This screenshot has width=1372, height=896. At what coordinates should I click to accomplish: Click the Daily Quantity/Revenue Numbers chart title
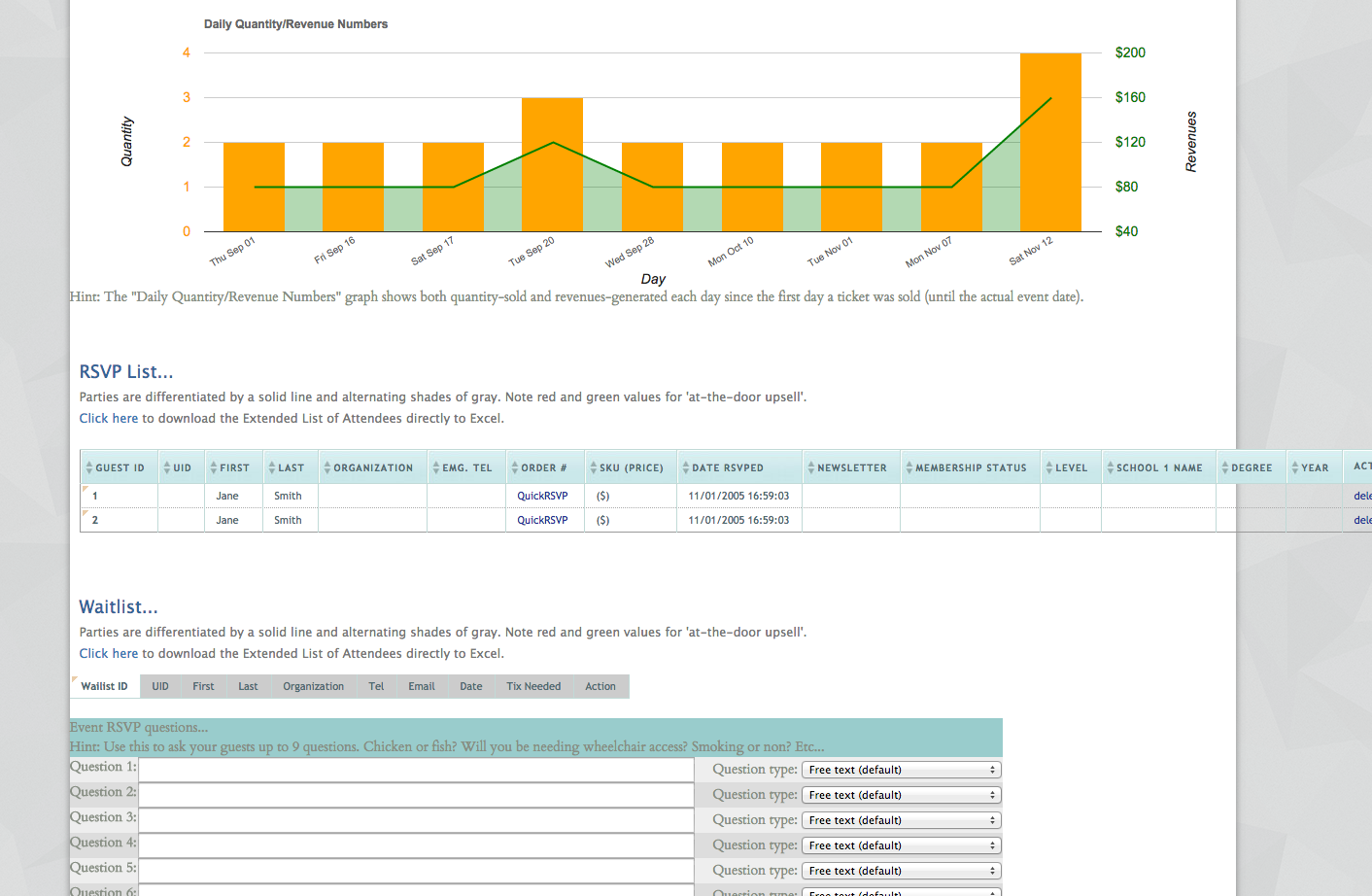[x=295, y=24]
